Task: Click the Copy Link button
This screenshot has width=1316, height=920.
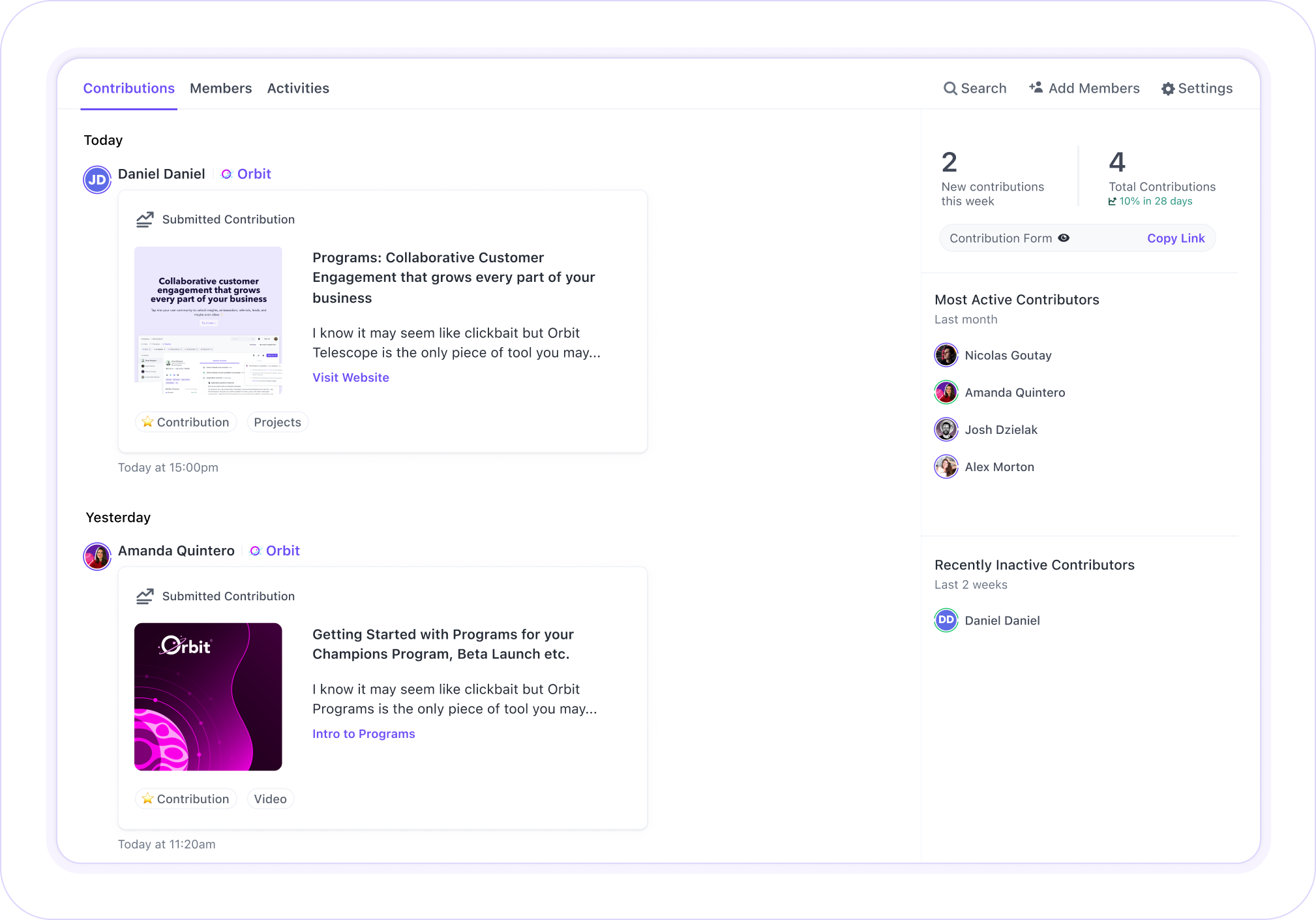Action: click(1176, 239)
